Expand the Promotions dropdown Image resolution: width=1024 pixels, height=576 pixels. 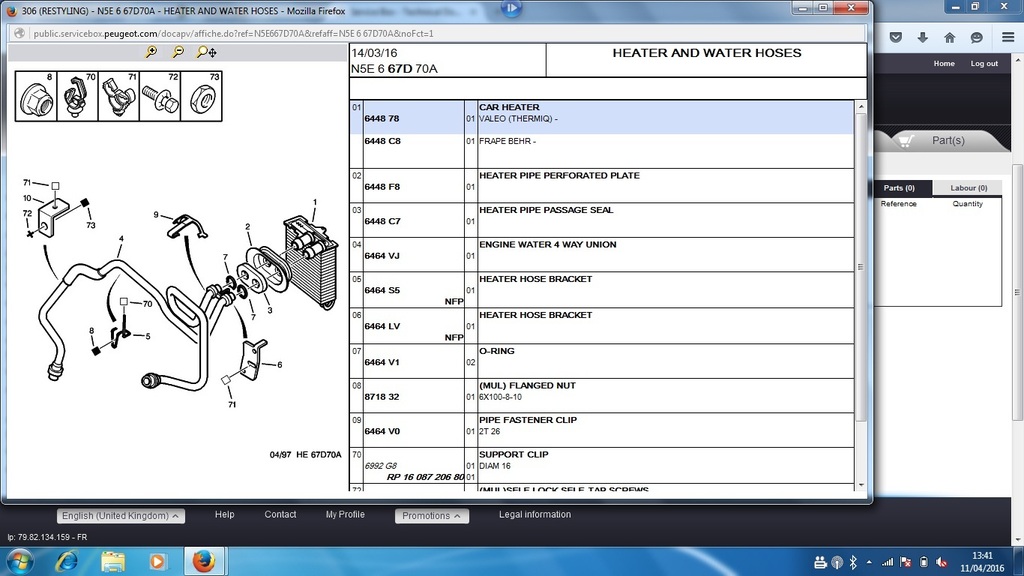[x=431, y=516]
